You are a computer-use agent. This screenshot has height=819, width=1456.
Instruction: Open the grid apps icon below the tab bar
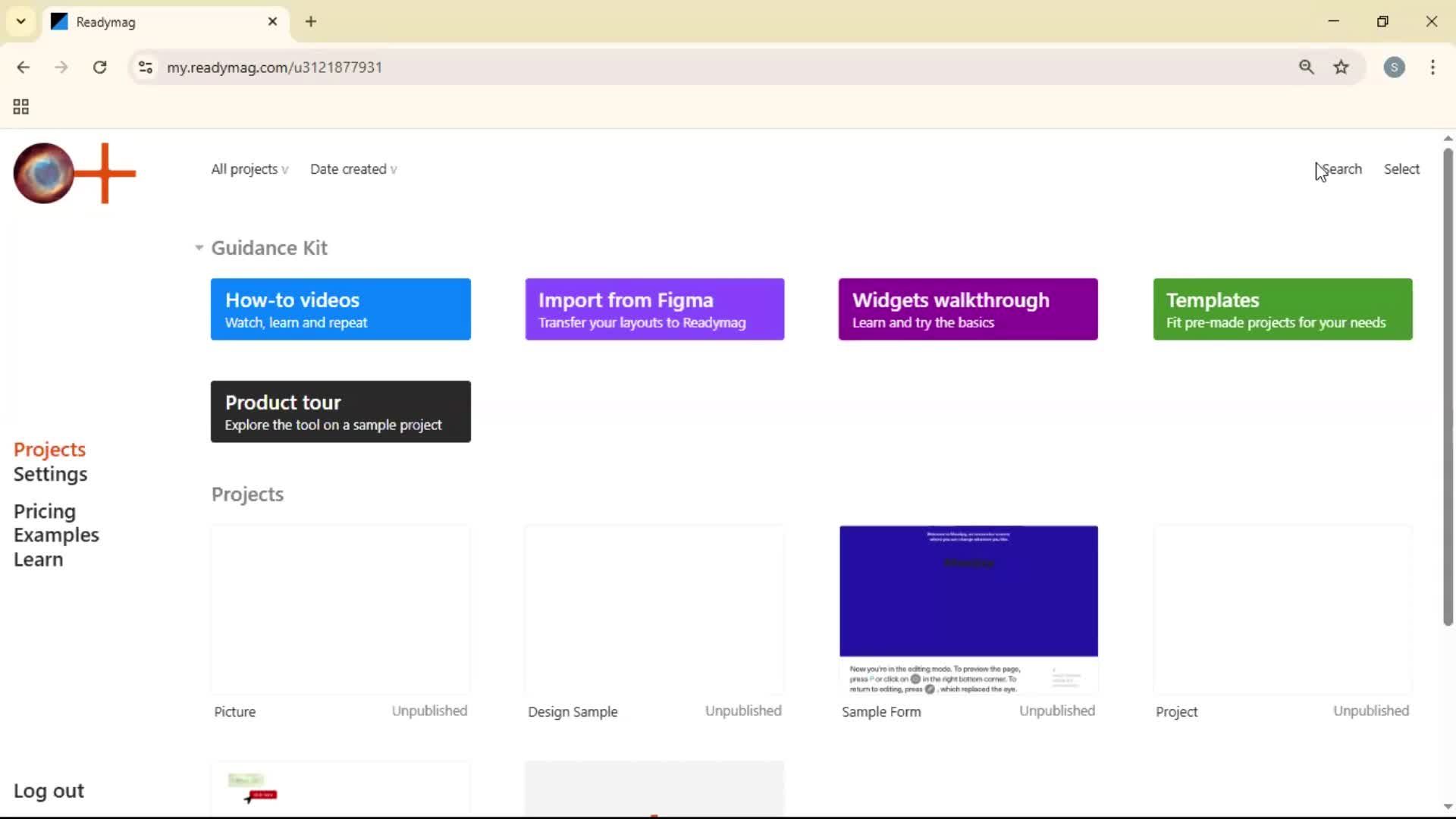click(20, 106)
